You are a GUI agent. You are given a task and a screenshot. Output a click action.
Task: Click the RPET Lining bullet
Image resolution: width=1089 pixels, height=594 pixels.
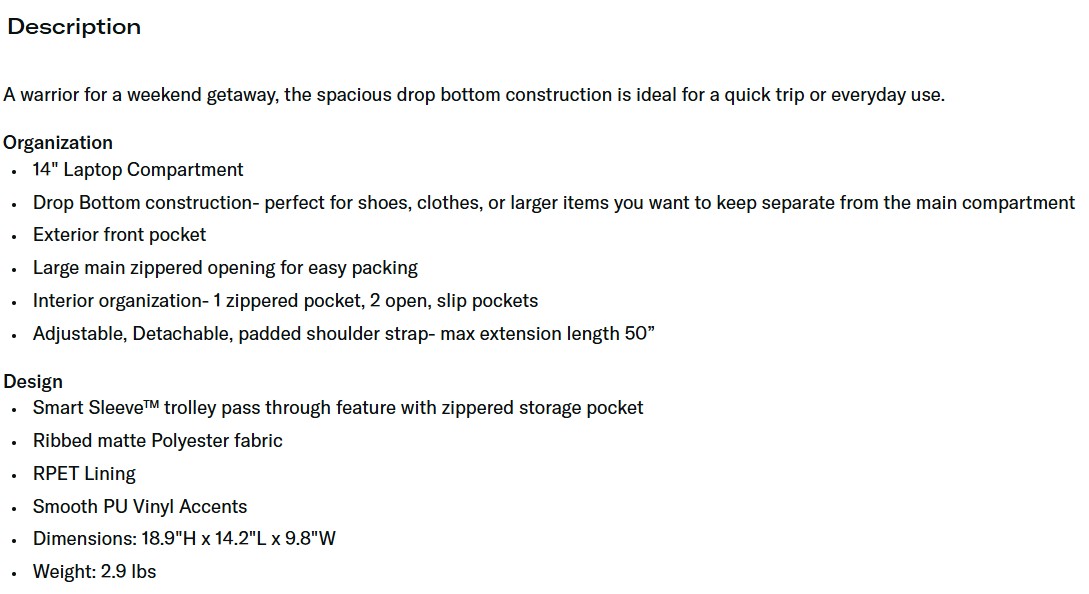tap(84, 474)
